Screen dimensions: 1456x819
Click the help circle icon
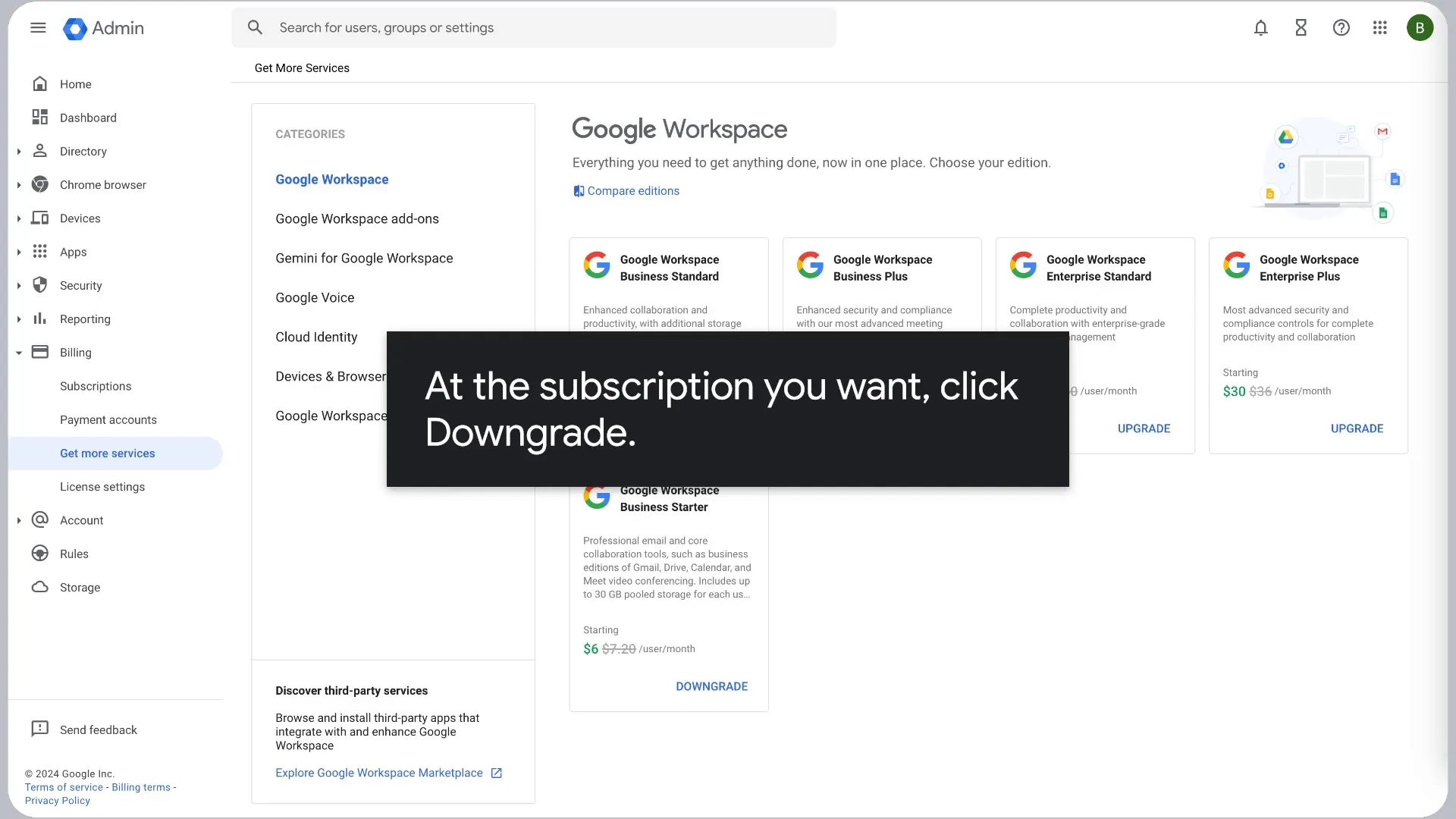[x=1341, y=27]
